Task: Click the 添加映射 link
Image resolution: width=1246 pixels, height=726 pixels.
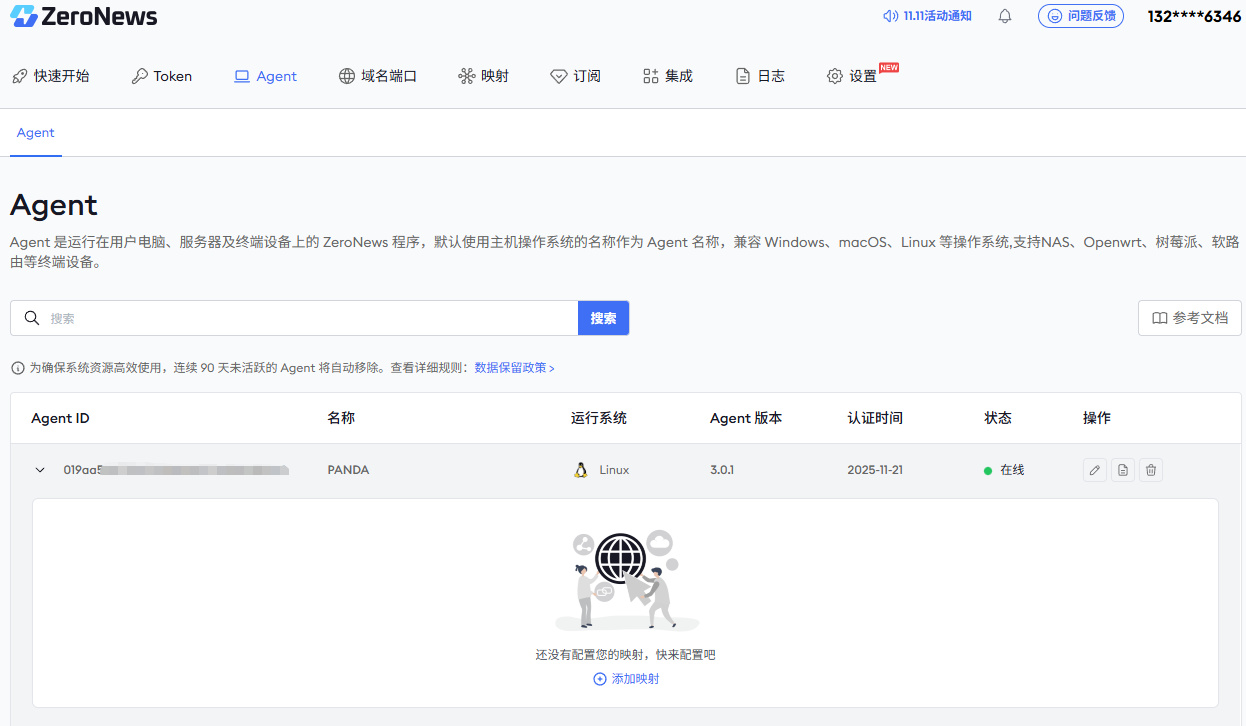Action: click(x=627, y=679)
